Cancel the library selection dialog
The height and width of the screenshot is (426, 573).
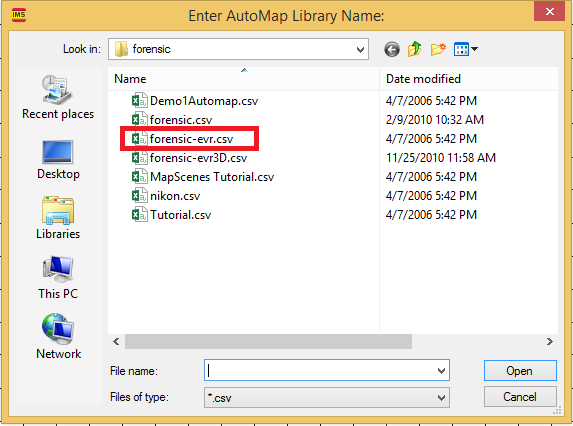[x=520, y=397]
